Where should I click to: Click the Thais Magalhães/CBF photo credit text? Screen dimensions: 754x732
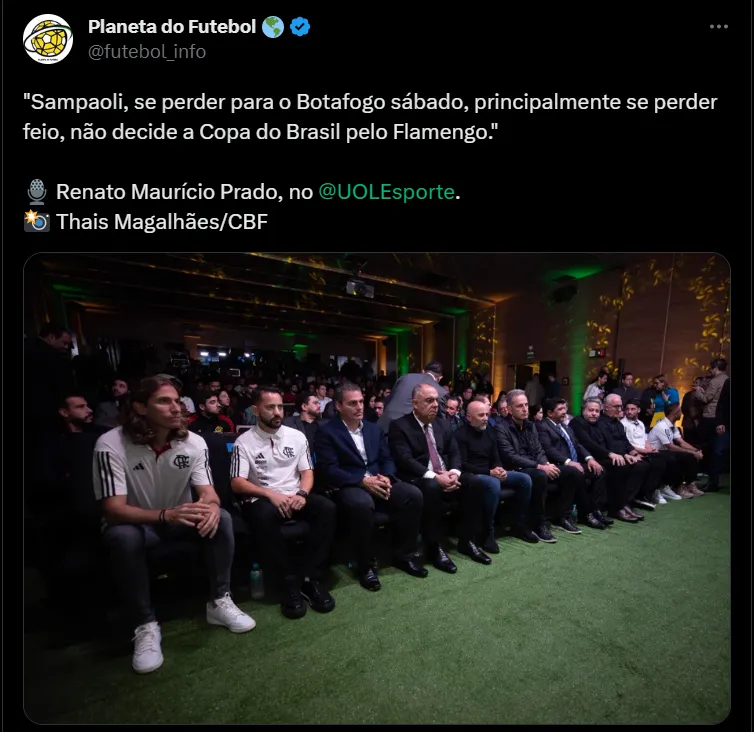pyautogui.click(x=162, y=222)
